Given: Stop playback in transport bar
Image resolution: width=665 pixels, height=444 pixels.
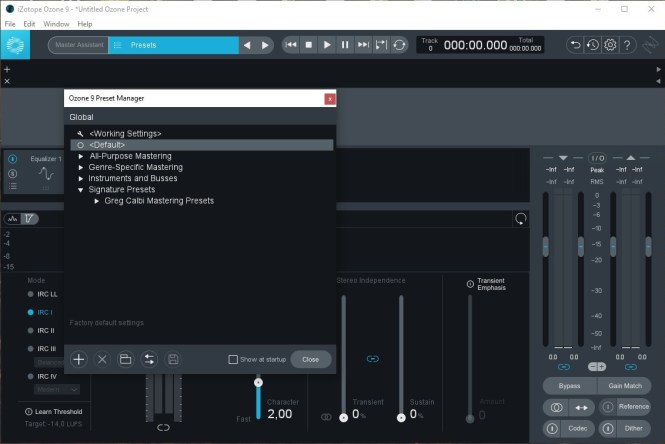Looking at the screenshot, I should click(x=309, y=45).
